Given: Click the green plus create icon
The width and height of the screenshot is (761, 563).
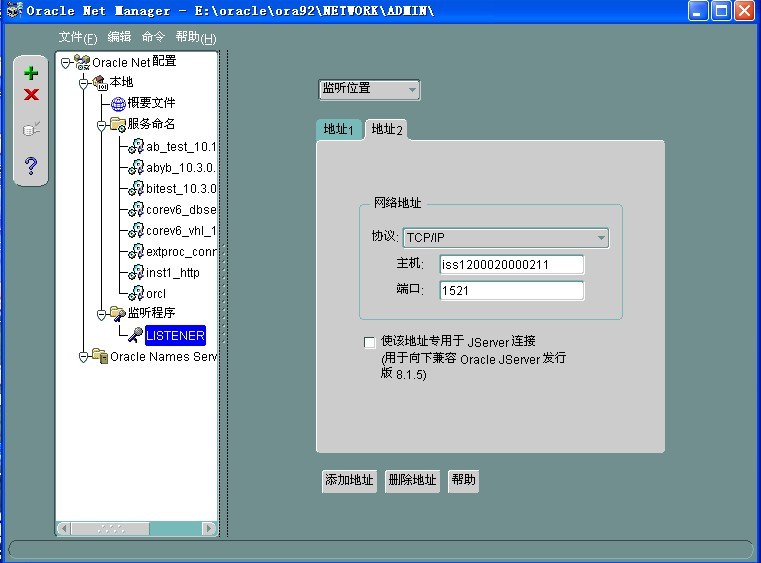Looking at the screenshot, I should point(31,73).
